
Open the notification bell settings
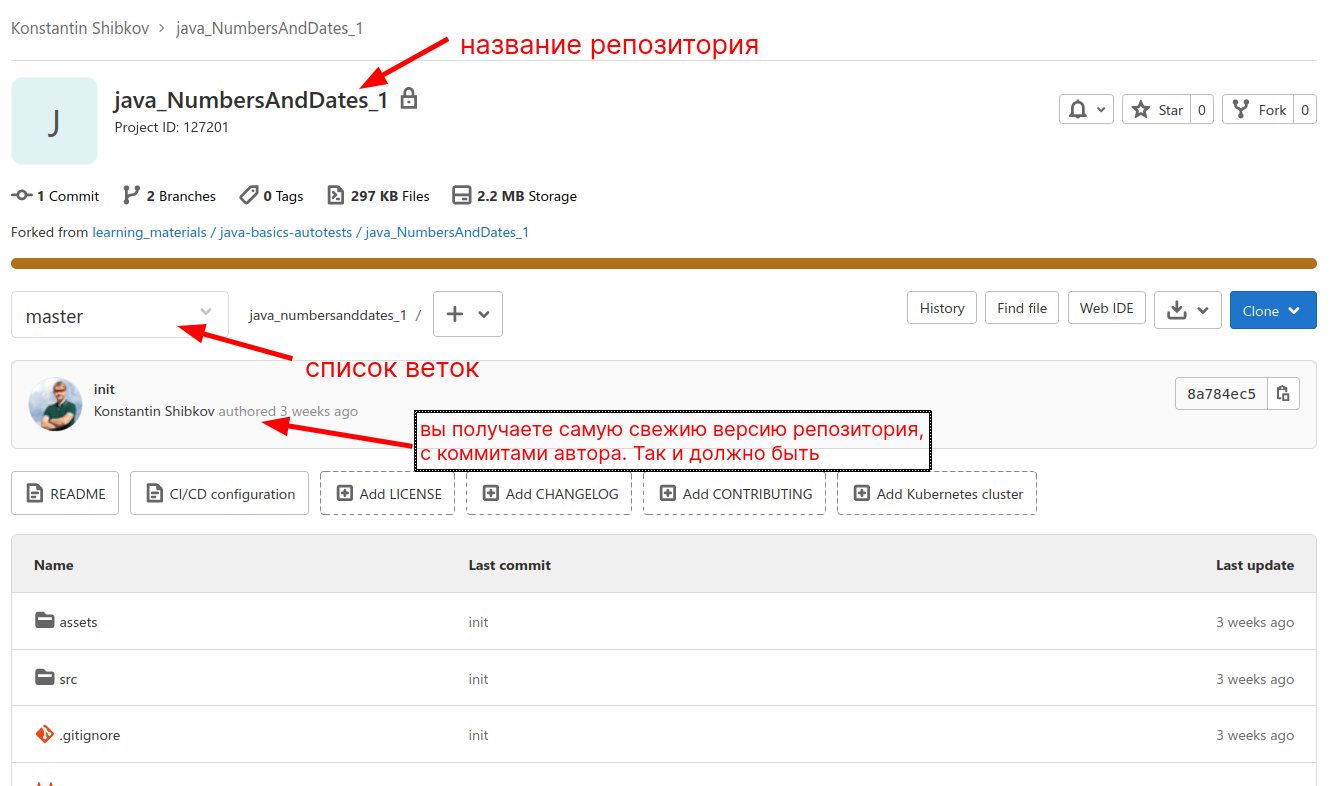[1086, 110]
